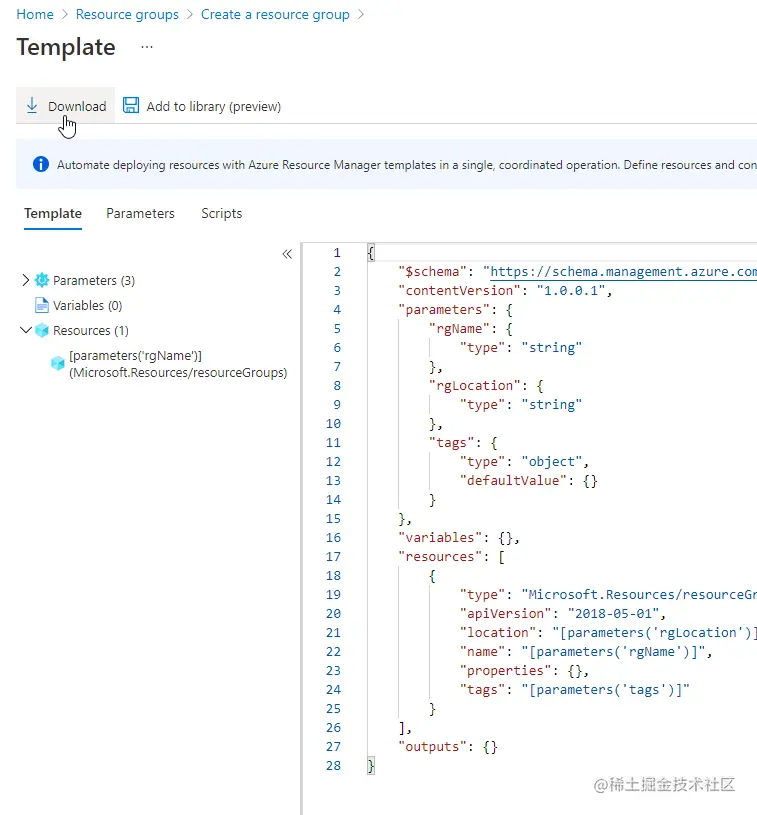
Task: Open Add to library (preview) via its save icon
Action: (131, 105)
